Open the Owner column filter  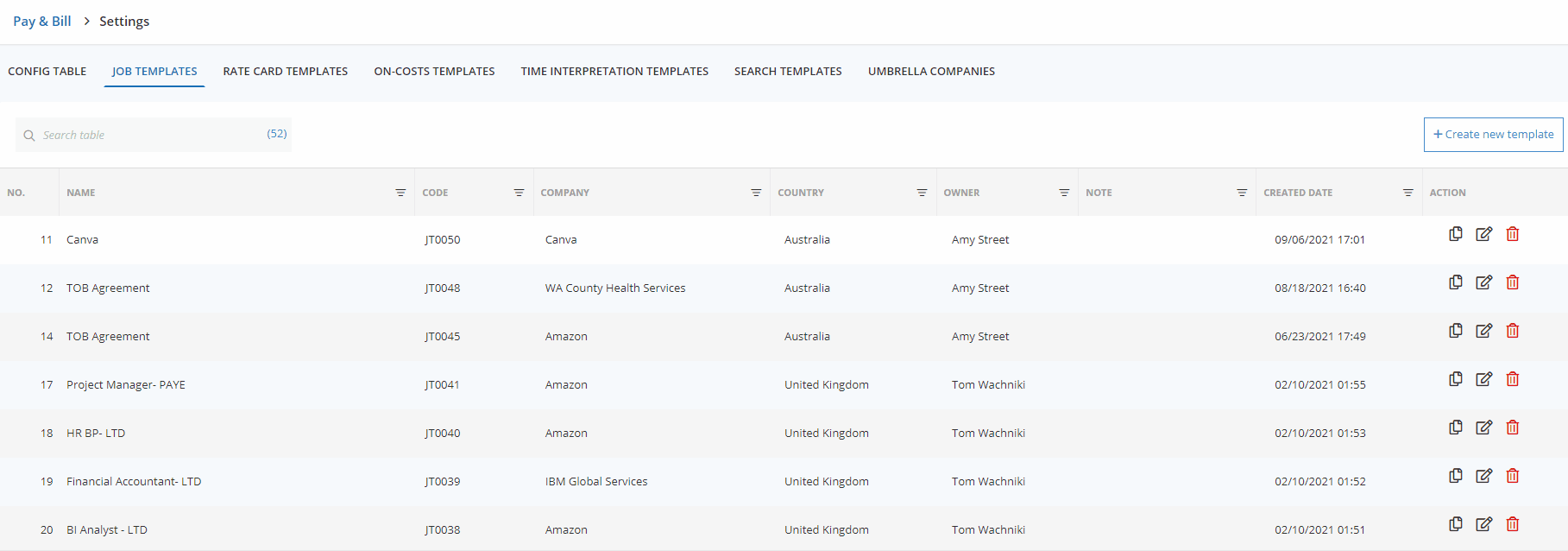(1064, 193)
